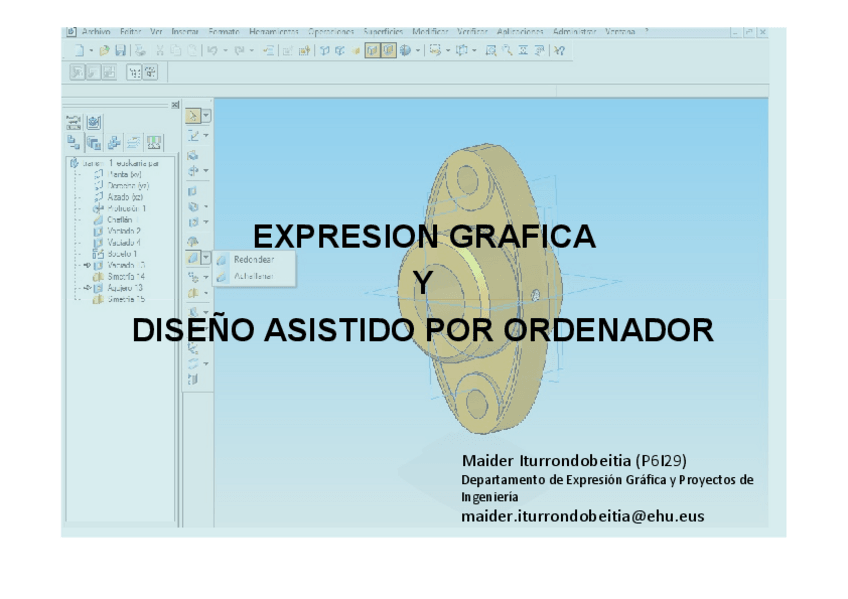Switch to the second panel tab
848x599 pixels.
pyautogui.click(x=94, y=143)
